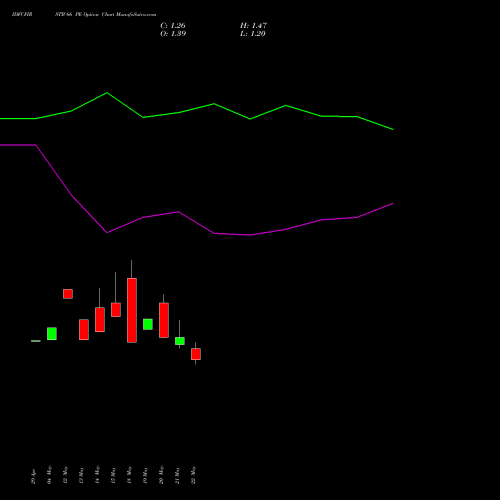
Task: Click the right end of the purple line
Action: tap(393, 203)
